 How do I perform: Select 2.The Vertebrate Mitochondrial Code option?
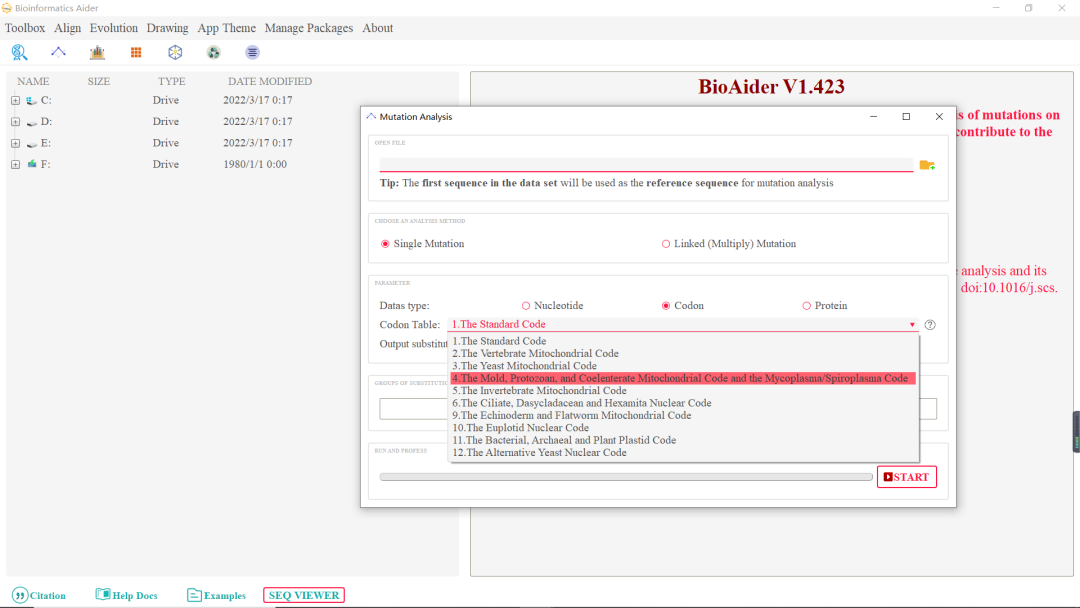683,353
